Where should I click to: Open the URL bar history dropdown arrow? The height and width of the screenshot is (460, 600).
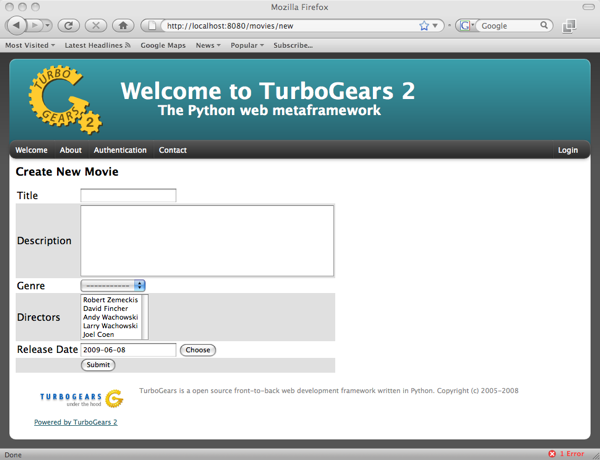click(435, 26)
